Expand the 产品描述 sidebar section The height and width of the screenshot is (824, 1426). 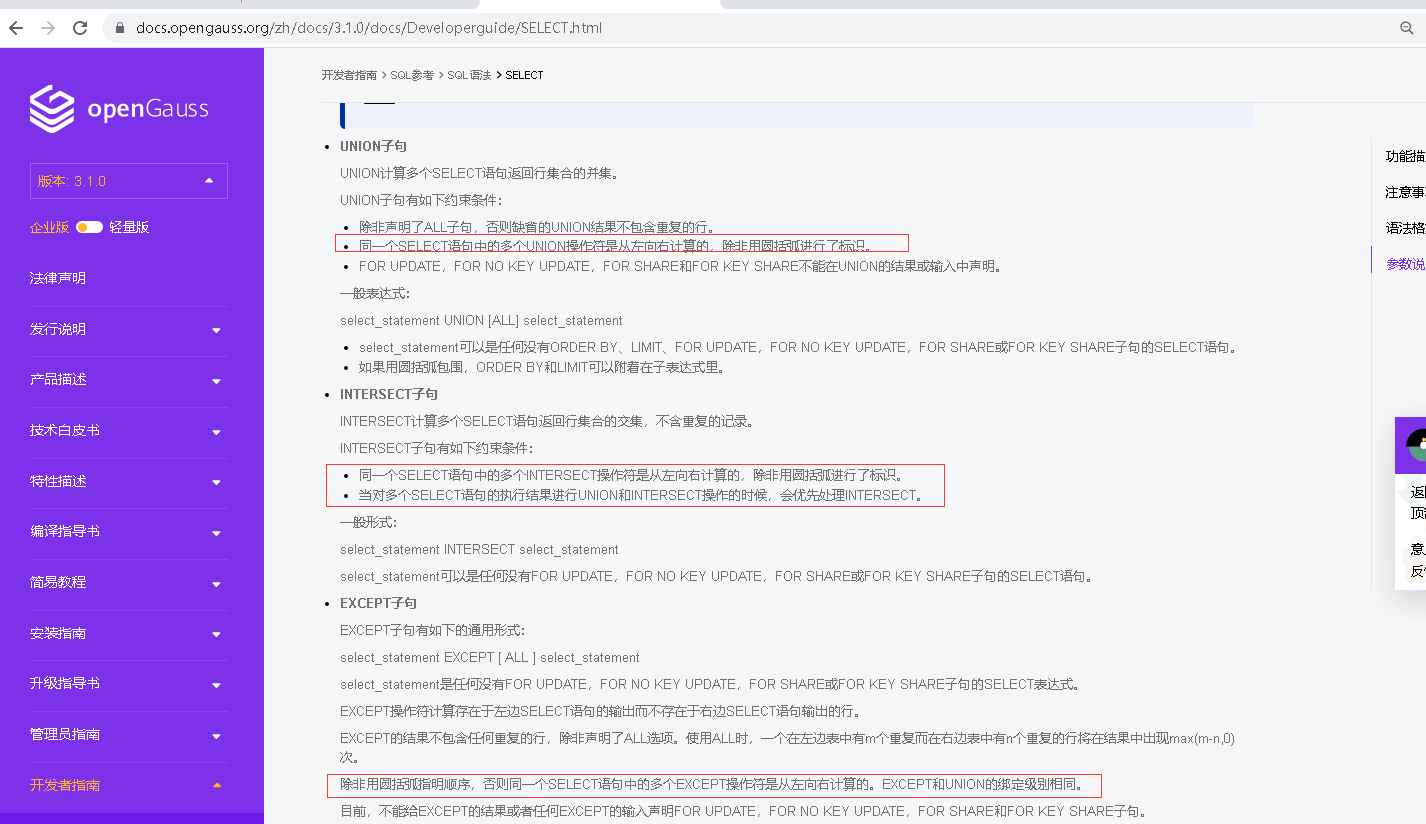(216, 381)
